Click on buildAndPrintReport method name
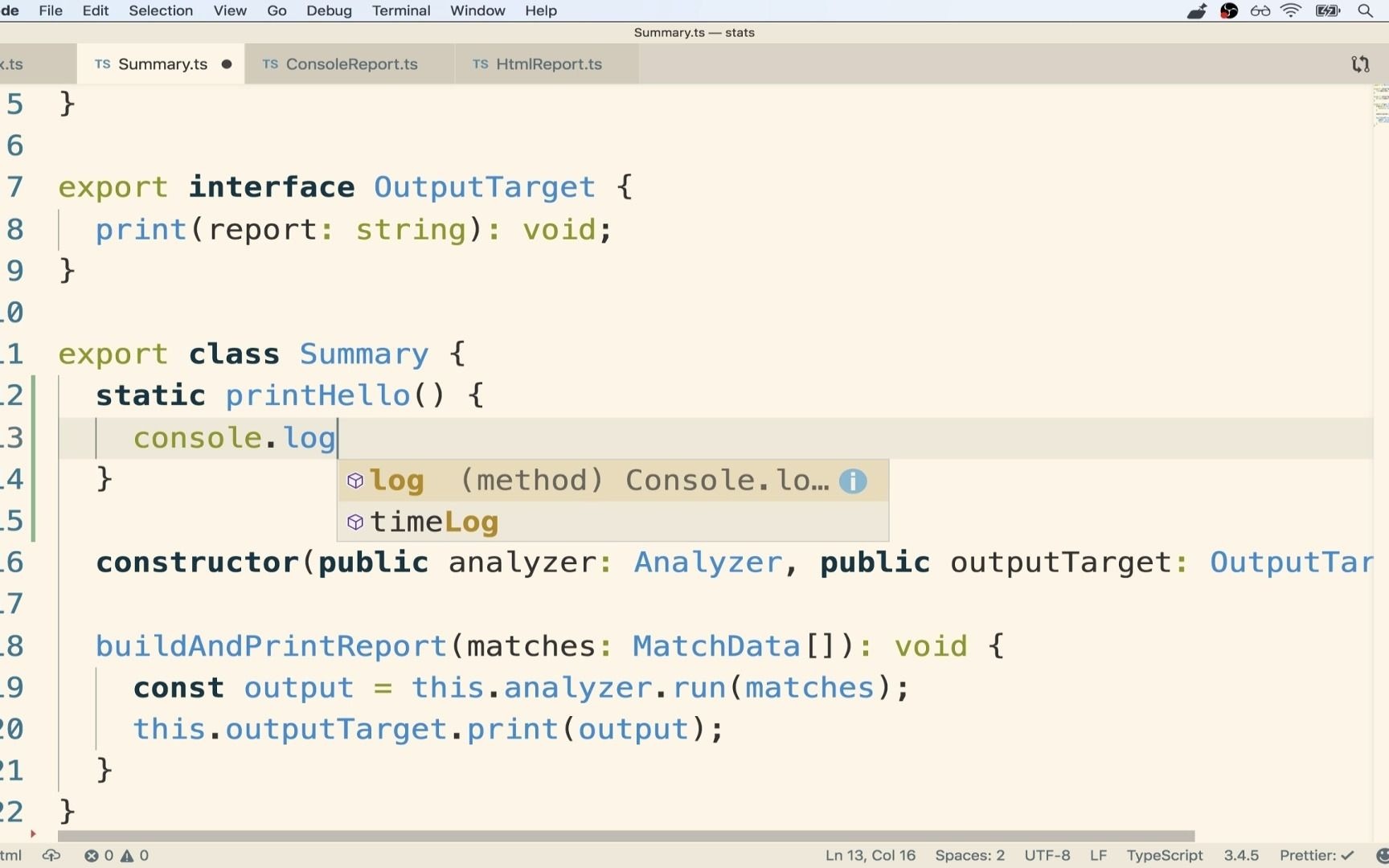Screen dimensions: 1389x868 (271, 646)
